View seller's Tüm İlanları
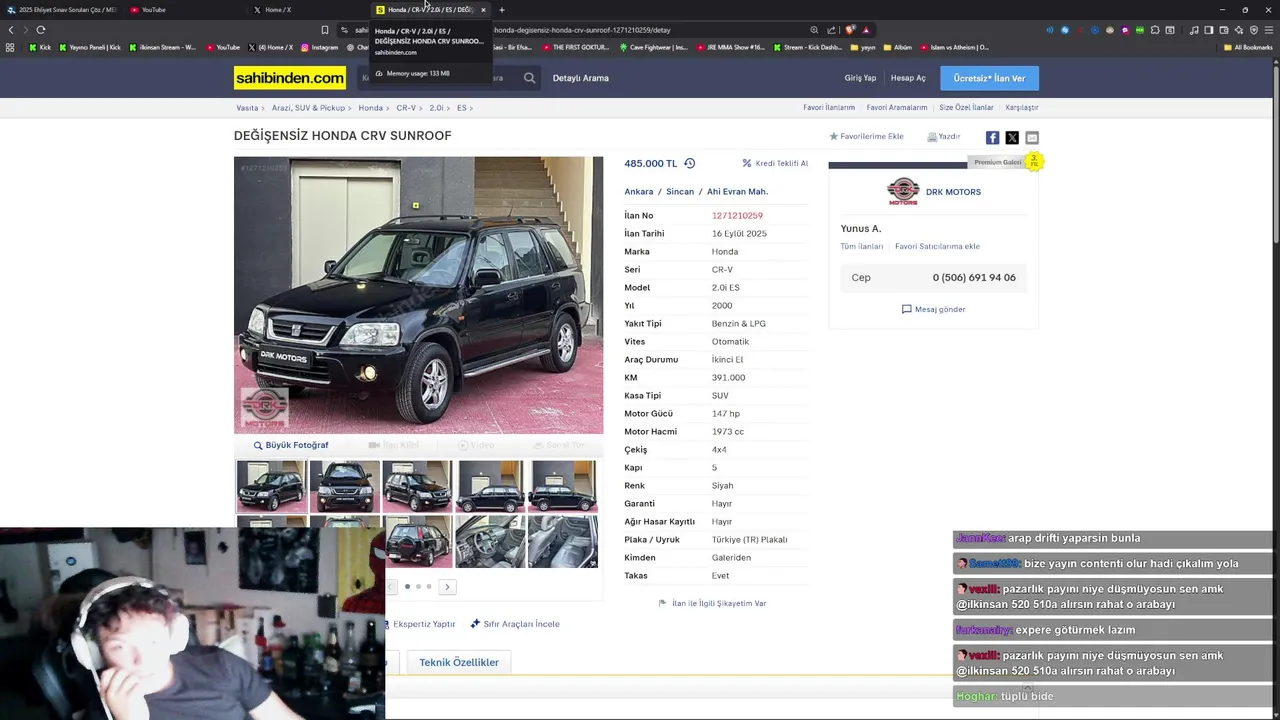This screenshot has height=720, width=1280. 862,246
